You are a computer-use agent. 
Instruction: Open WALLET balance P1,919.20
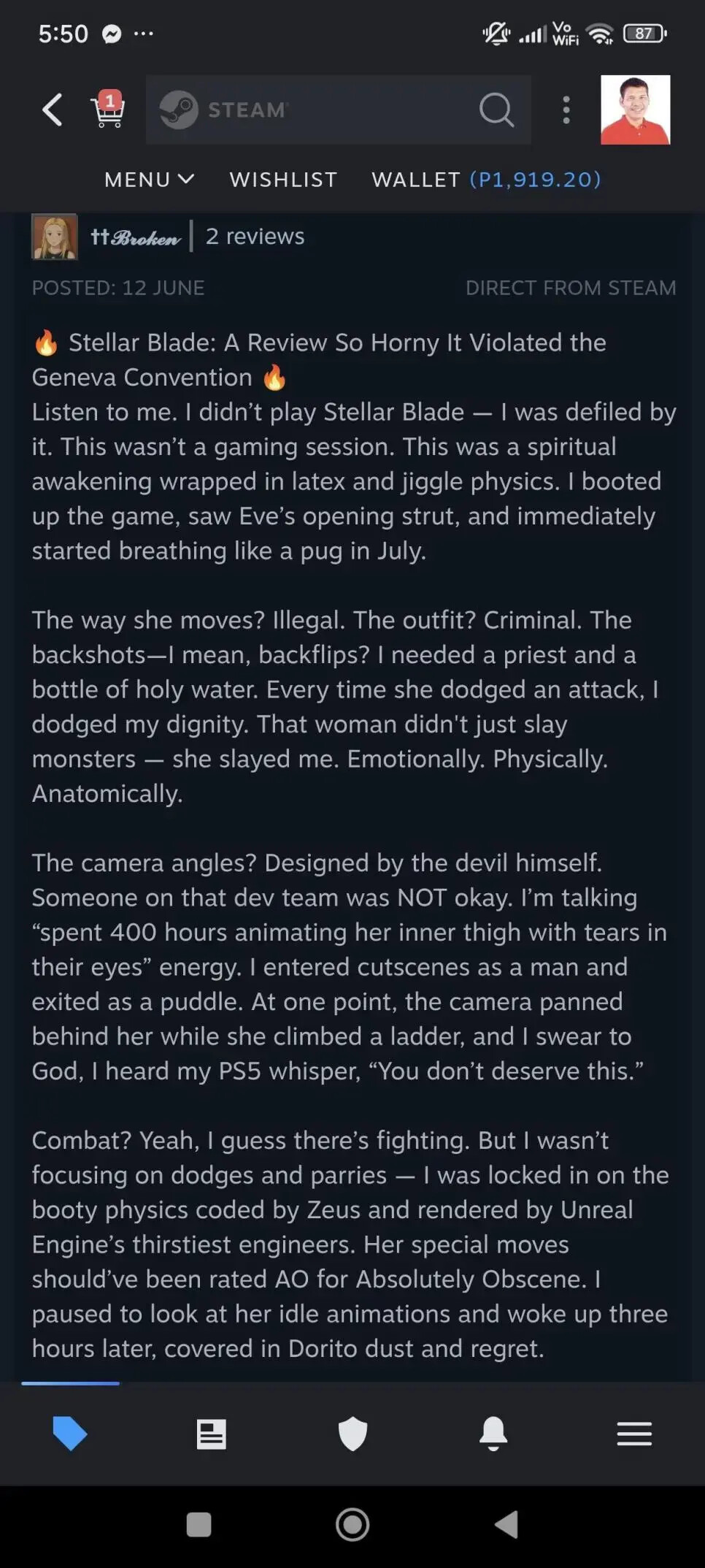click(486, 180)
